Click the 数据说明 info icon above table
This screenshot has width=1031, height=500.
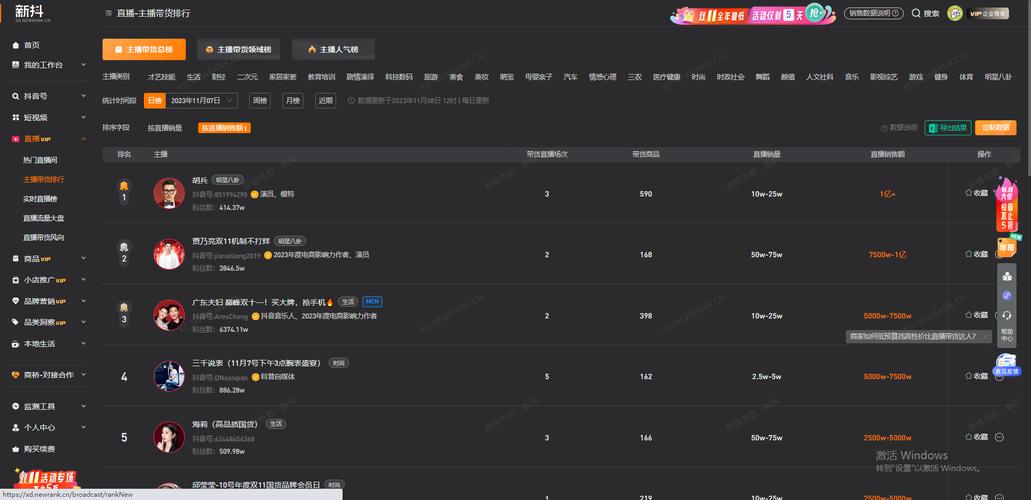pos(884,128)
